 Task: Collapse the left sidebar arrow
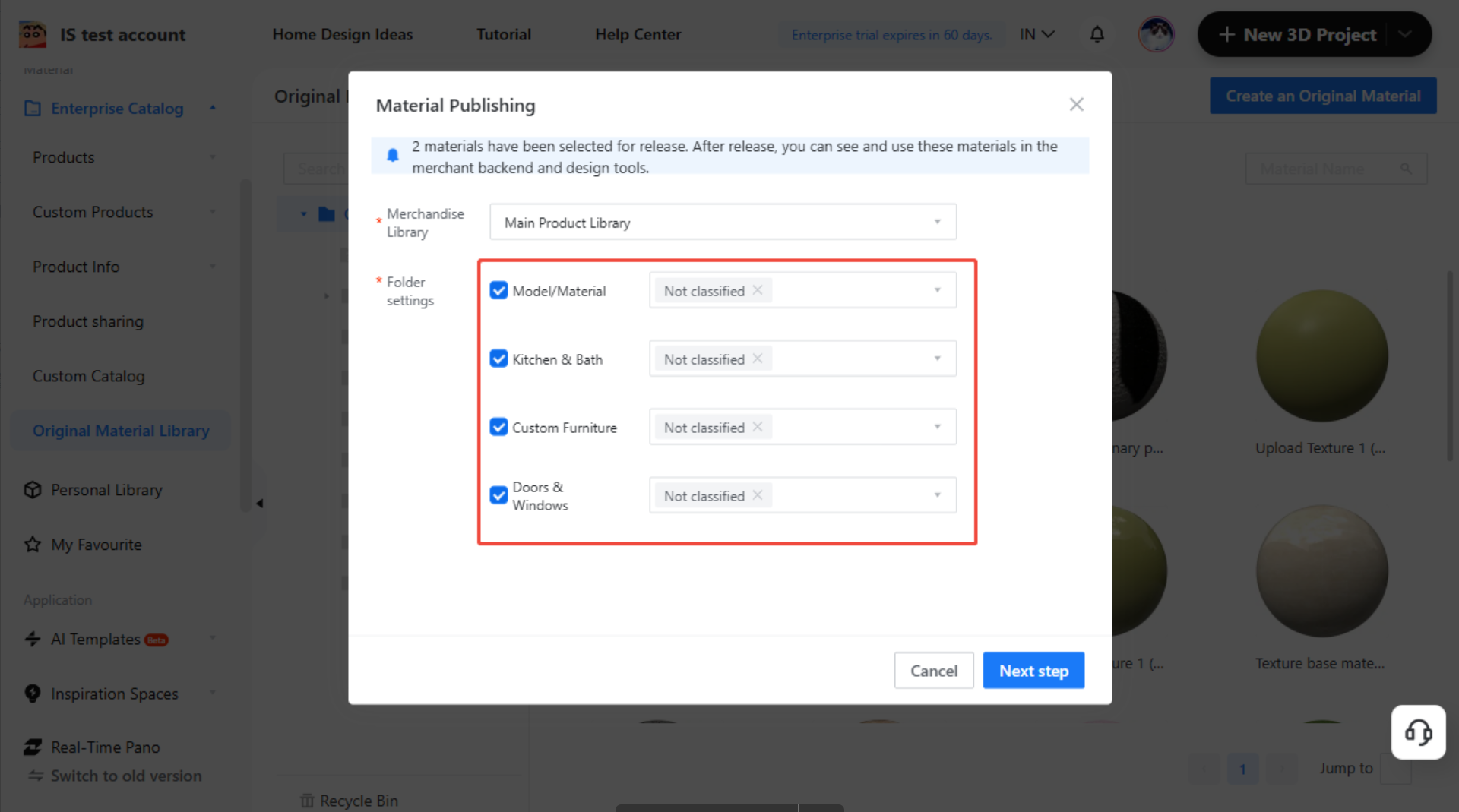[x=259, y=503]
